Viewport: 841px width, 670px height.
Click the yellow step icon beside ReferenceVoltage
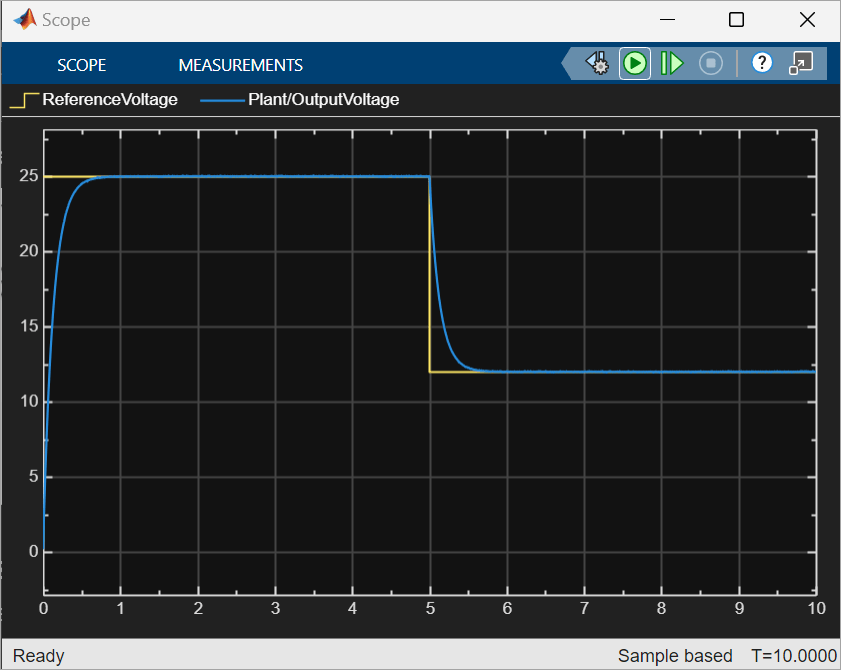point(27,99)
